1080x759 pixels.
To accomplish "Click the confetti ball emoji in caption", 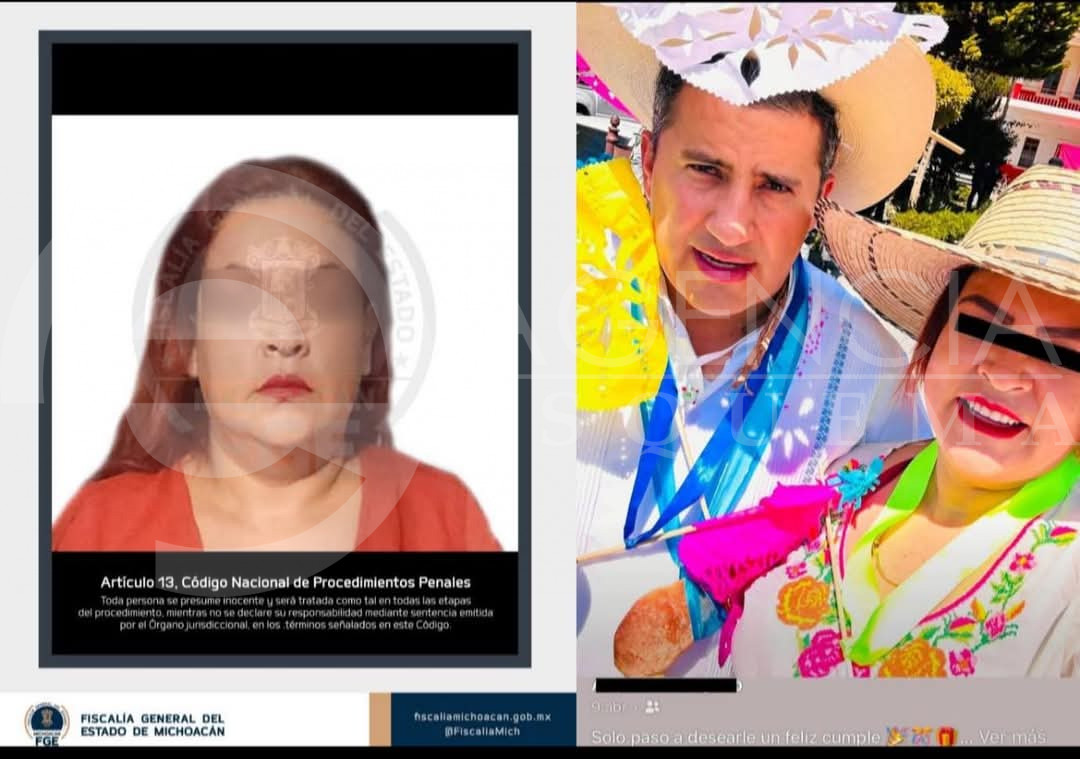I will click(x=921, y=737).
